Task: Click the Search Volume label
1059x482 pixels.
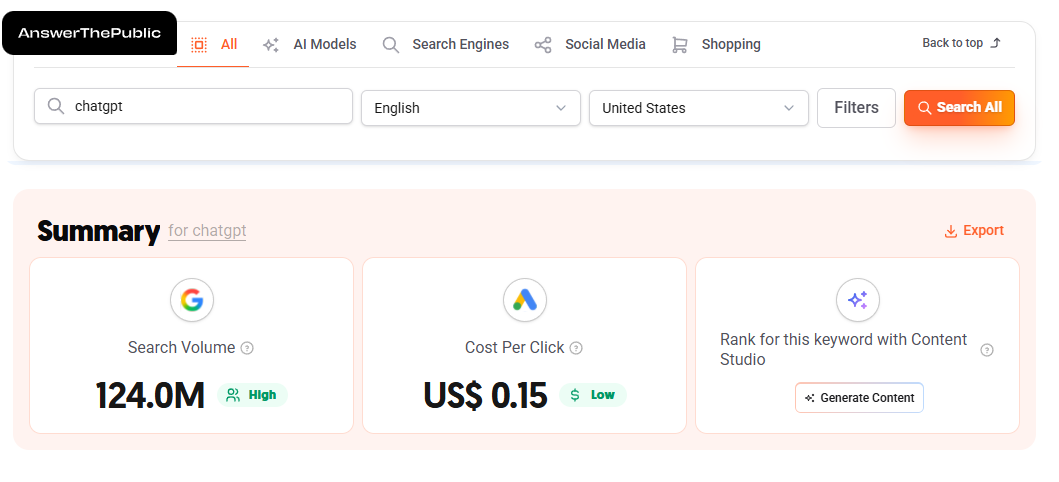Action: (182, 348)
